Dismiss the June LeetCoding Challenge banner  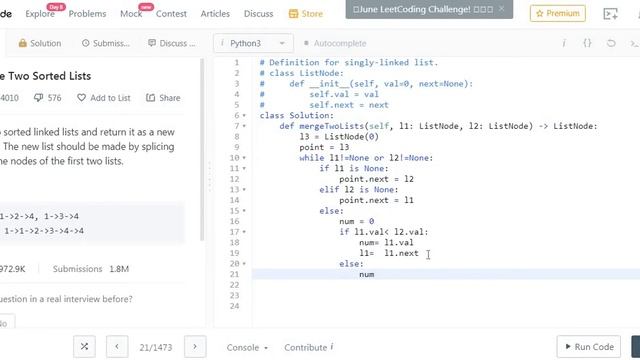pos(502,9)
